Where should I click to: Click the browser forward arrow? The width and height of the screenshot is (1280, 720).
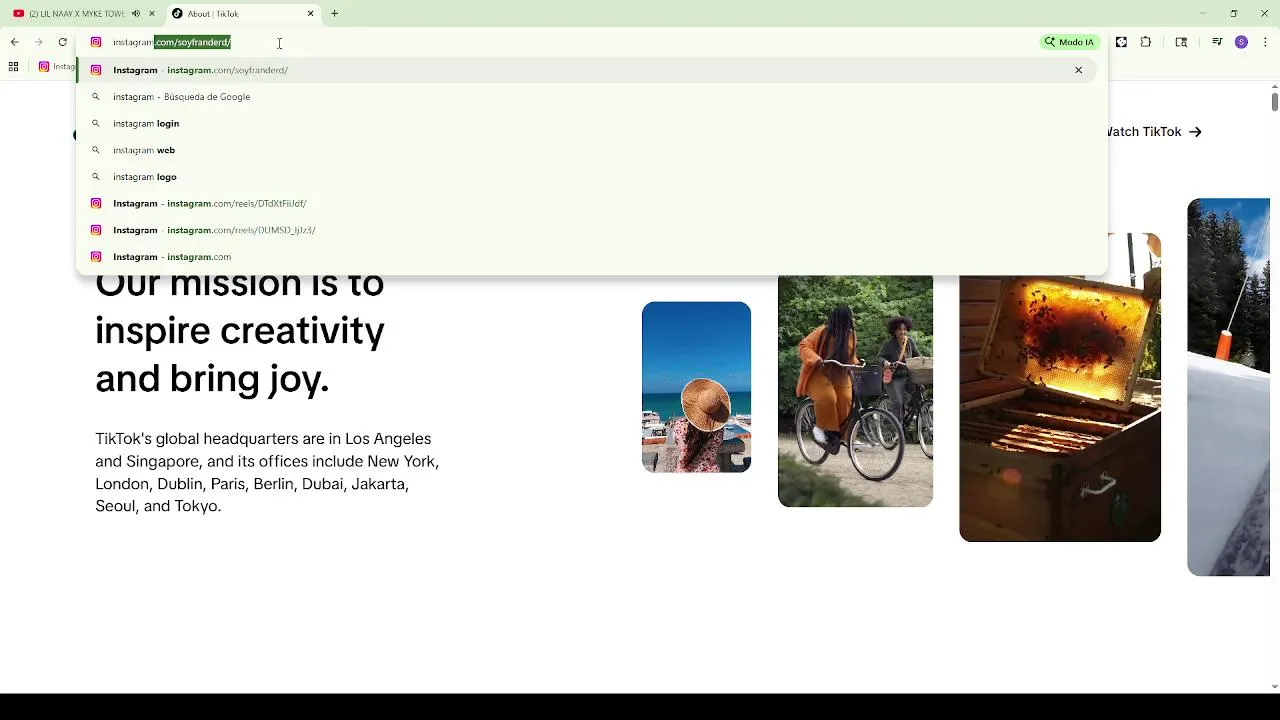pyautogui.click(x=39, y=42)
